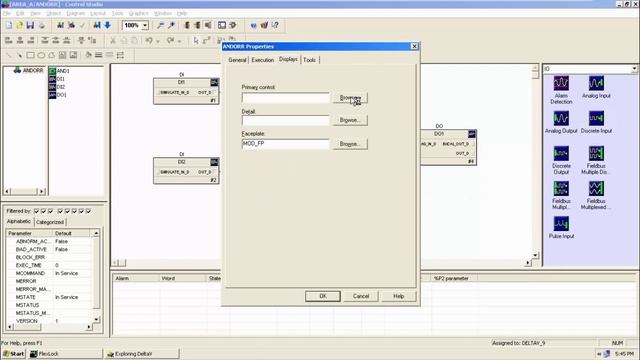Click the hierarchy pane scroll-right arrow

click(42, 191)
